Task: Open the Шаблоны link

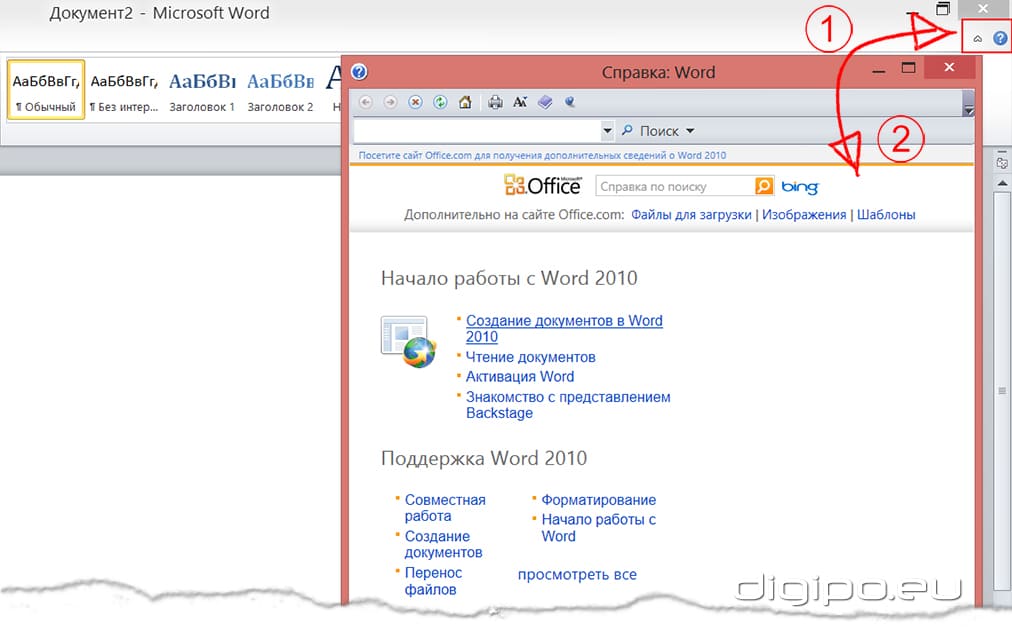Action: (x=884, y=214)
